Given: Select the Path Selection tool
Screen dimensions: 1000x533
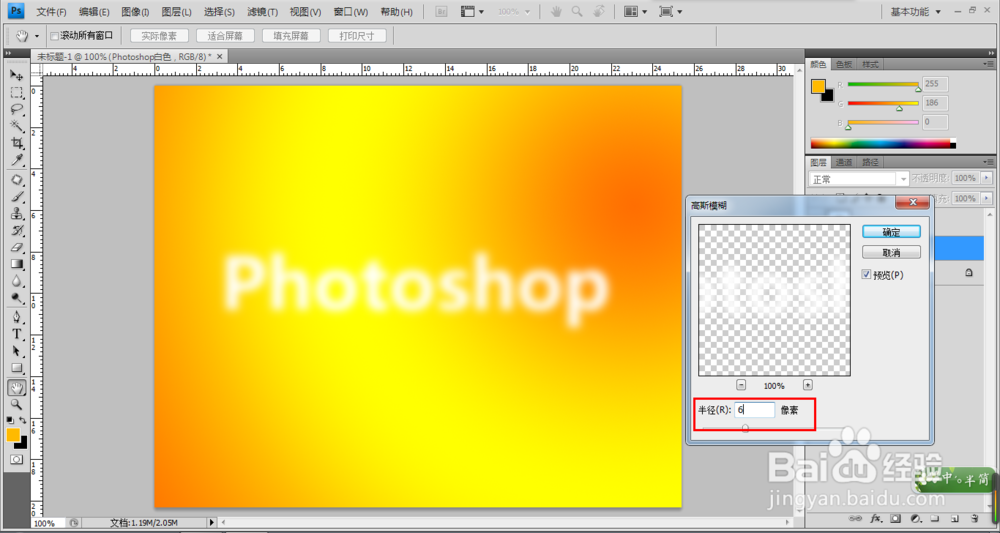Looking at the screenshot, I should (x=17, y=351).
